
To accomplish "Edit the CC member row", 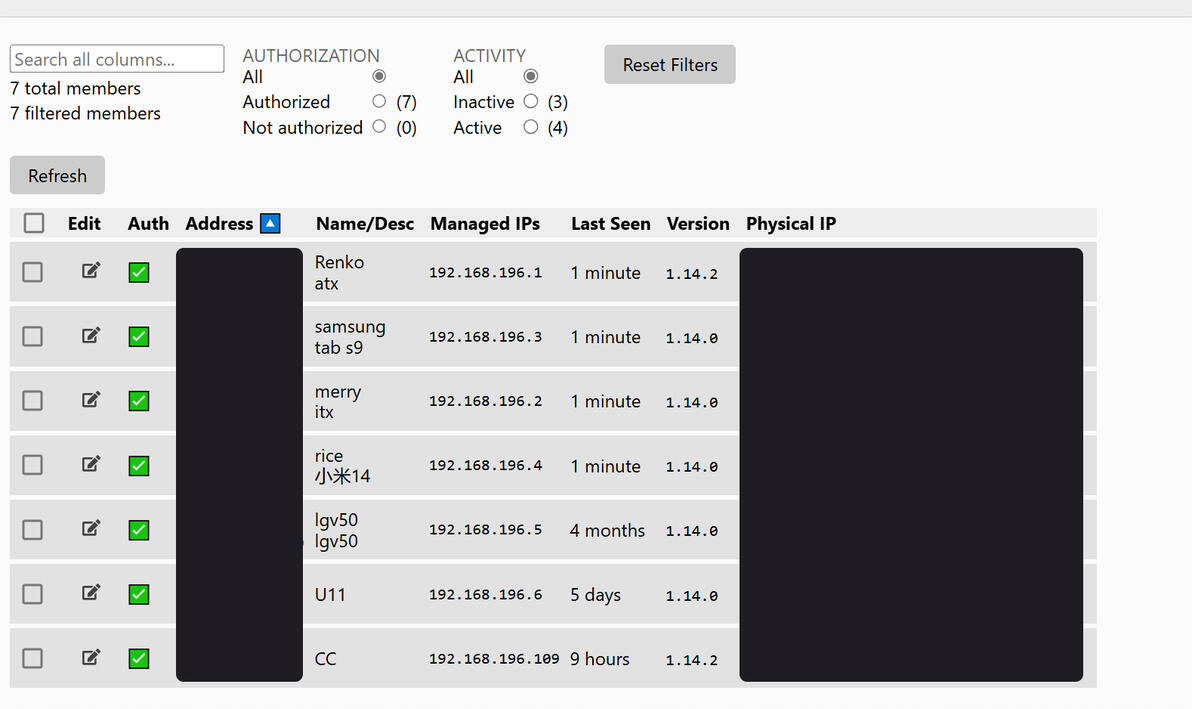I will coord(91,658).
